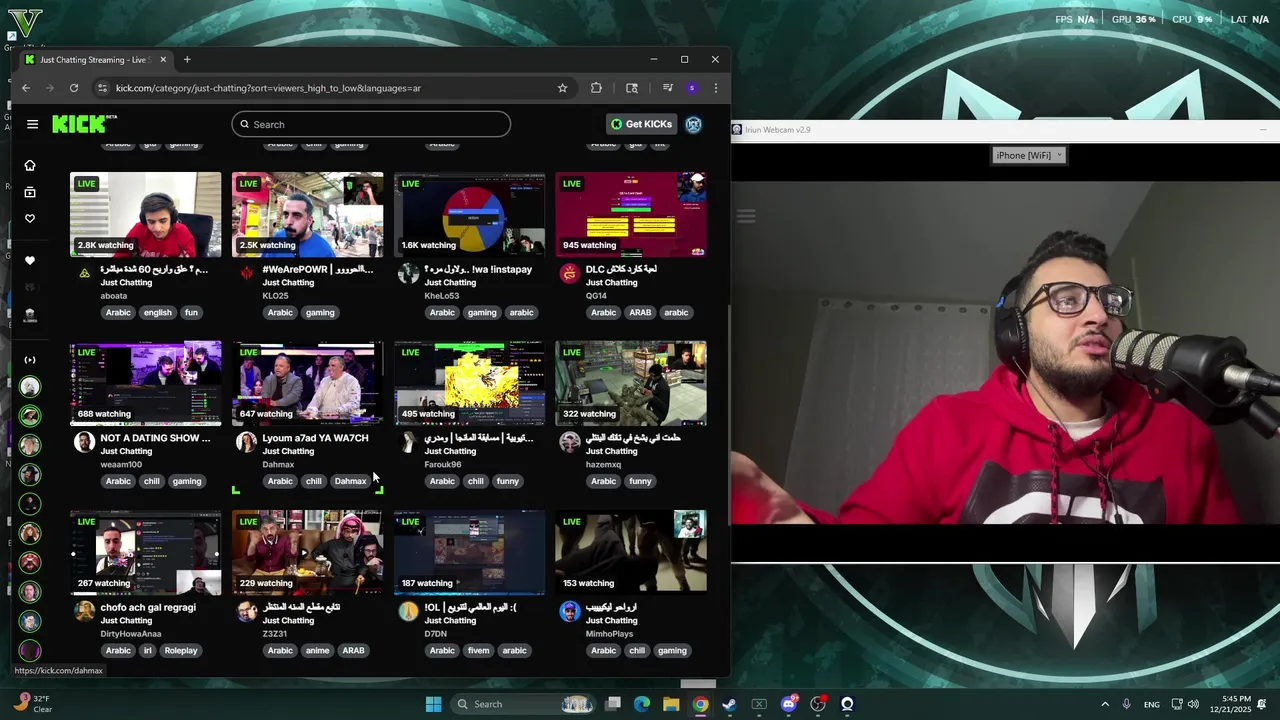Click the Get KICKs button

coord(642,124)
